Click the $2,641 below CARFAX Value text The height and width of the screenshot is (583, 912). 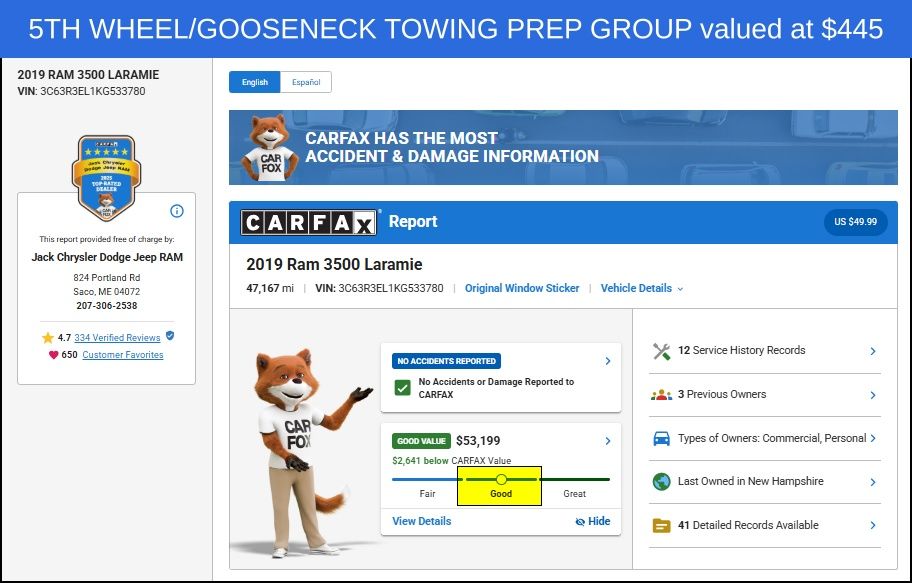[x=452, y=460]
